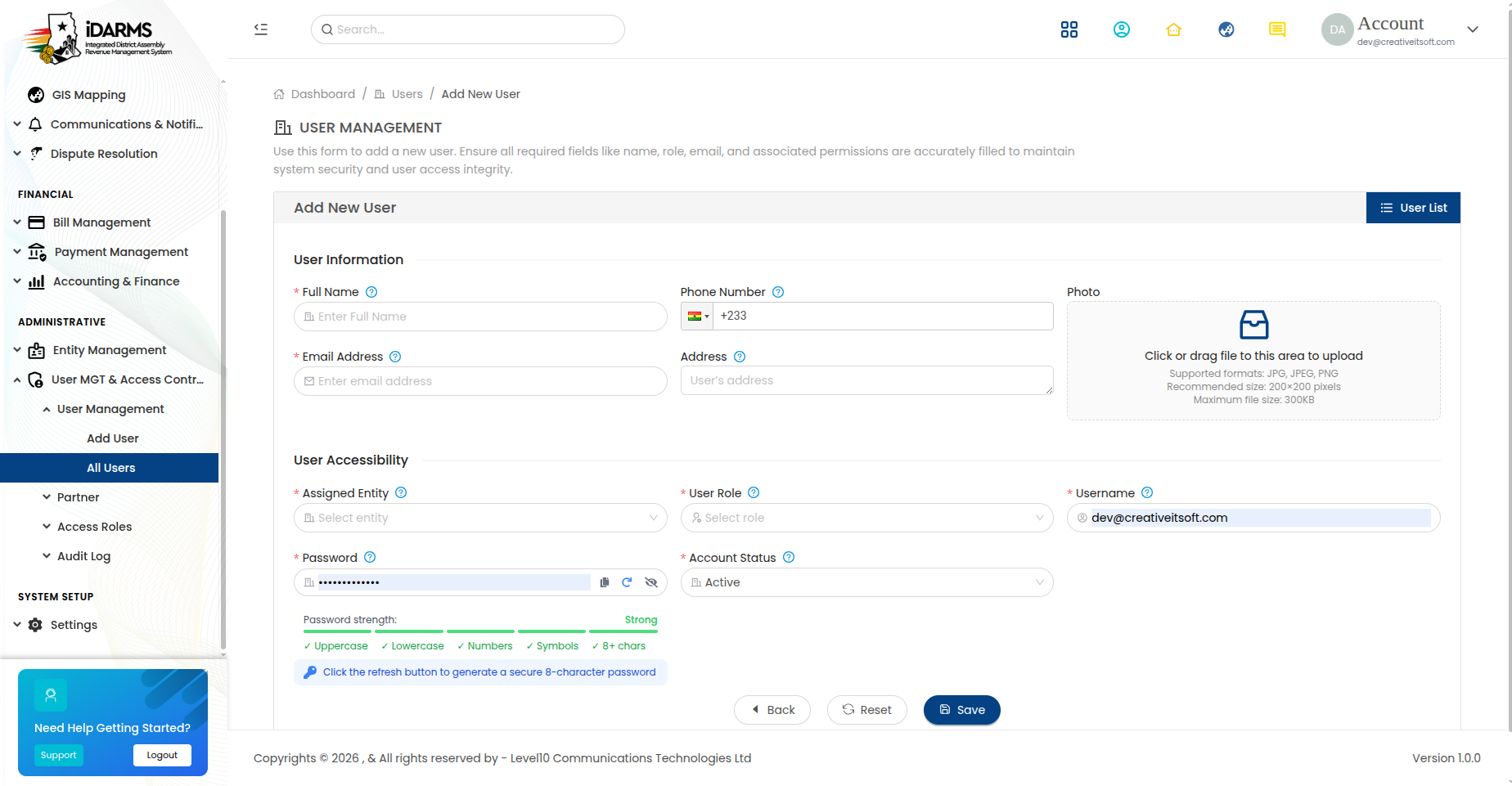Open the user profile circle icon

[1121, 29]
